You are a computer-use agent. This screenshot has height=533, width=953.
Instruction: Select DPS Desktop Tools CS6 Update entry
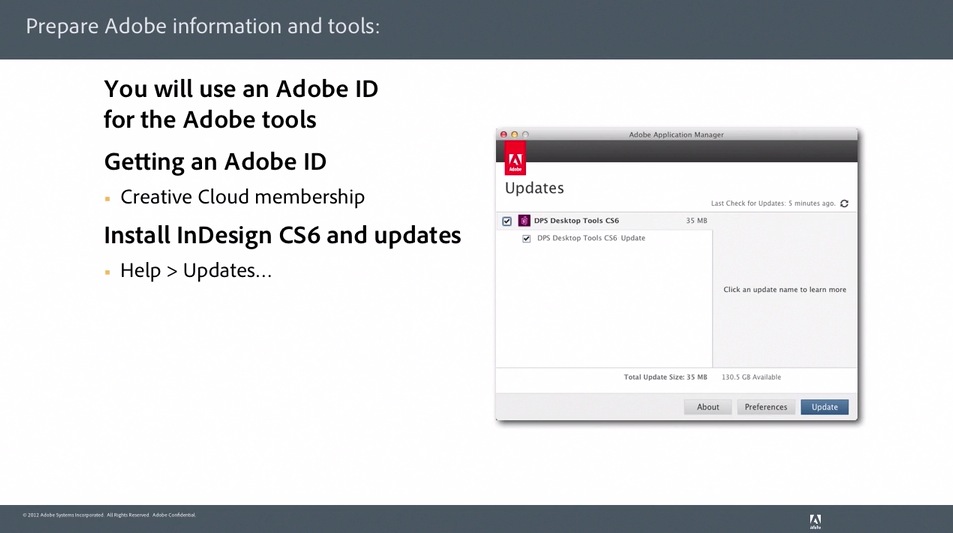[591, 238]
